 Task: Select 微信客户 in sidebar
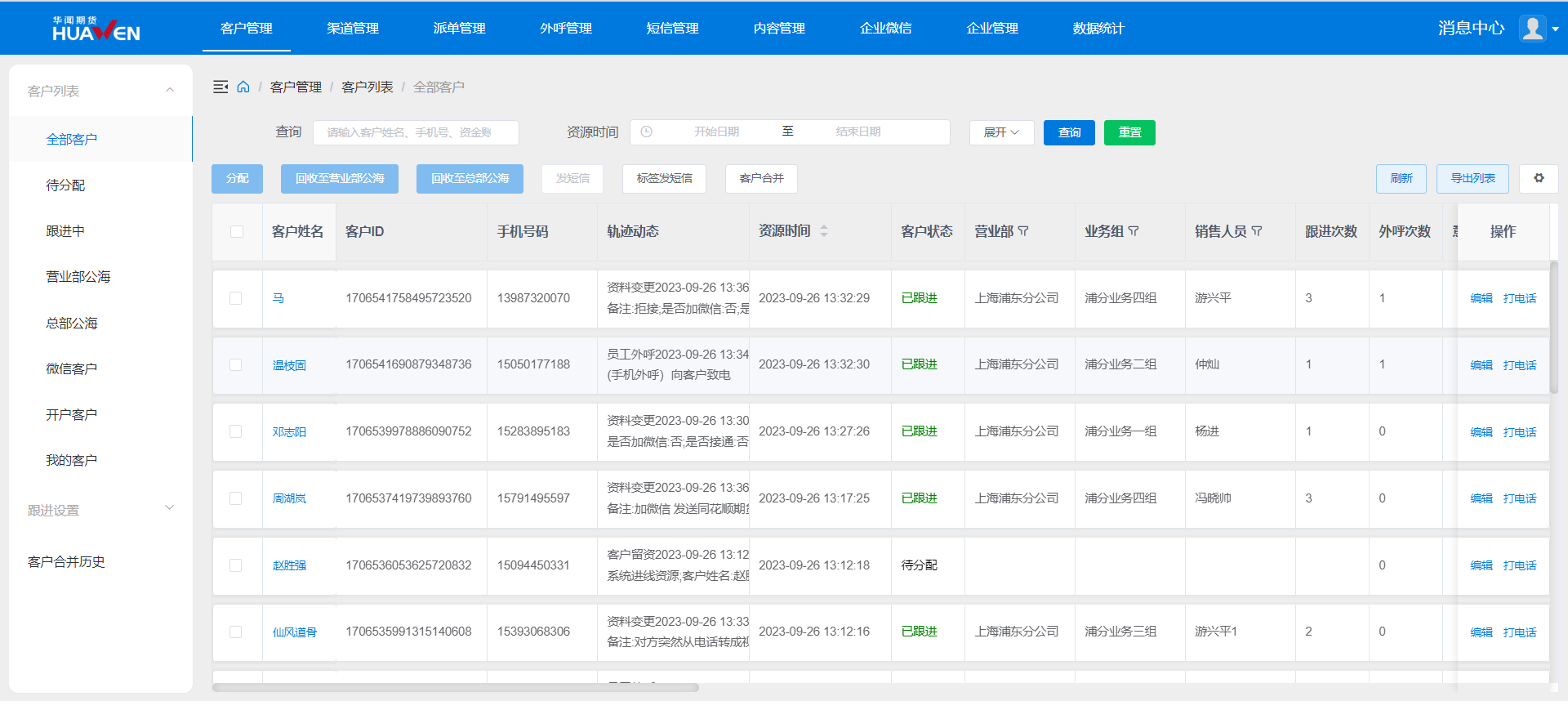[100, 368]
